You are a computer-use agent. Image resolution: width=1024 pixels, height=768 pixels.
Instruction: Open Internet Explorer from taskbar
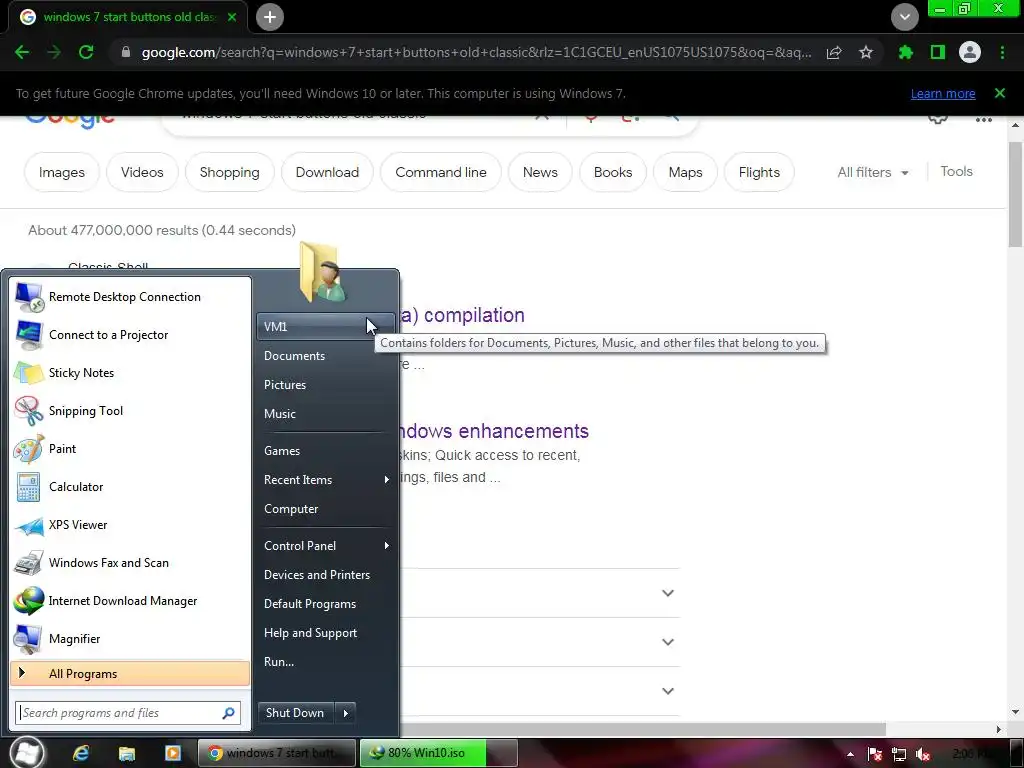point(81,753)
